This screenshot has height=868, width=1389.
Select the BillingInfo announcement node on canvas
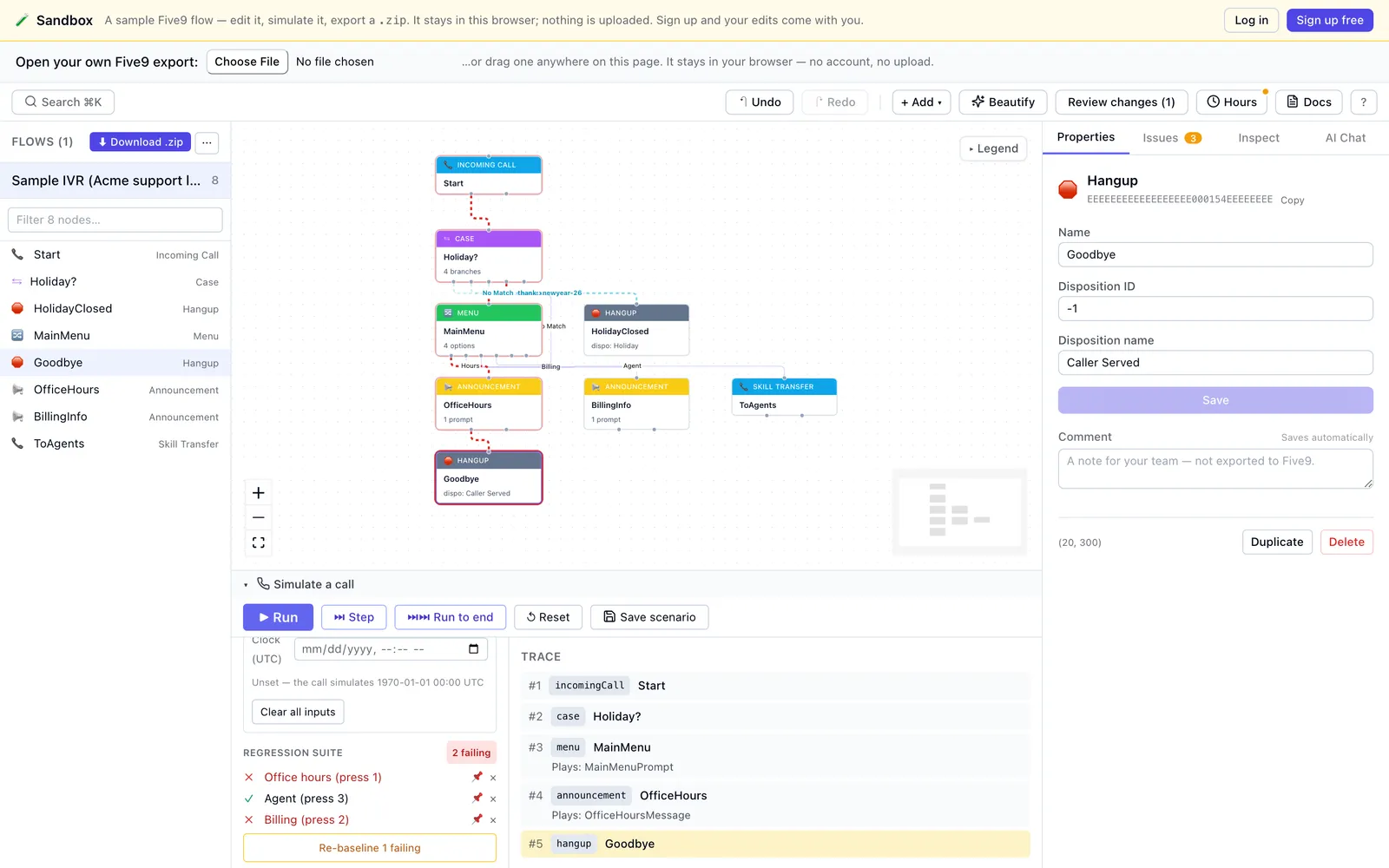(636, 404)
